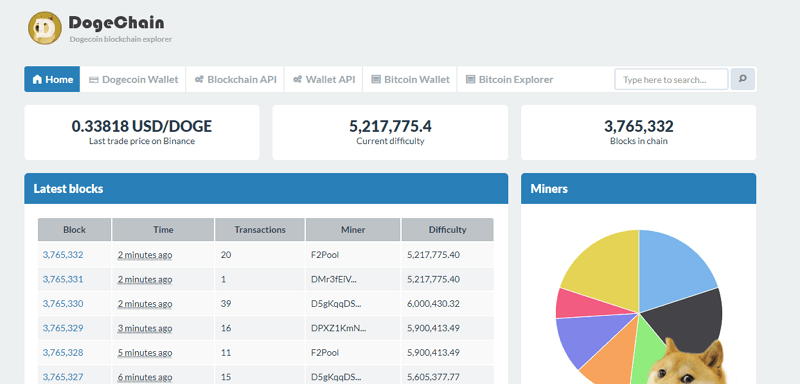Screen dimensions: 800x384
Task: Click the gears icon beside Blockchain API
Action: click(x=199, y=80)
